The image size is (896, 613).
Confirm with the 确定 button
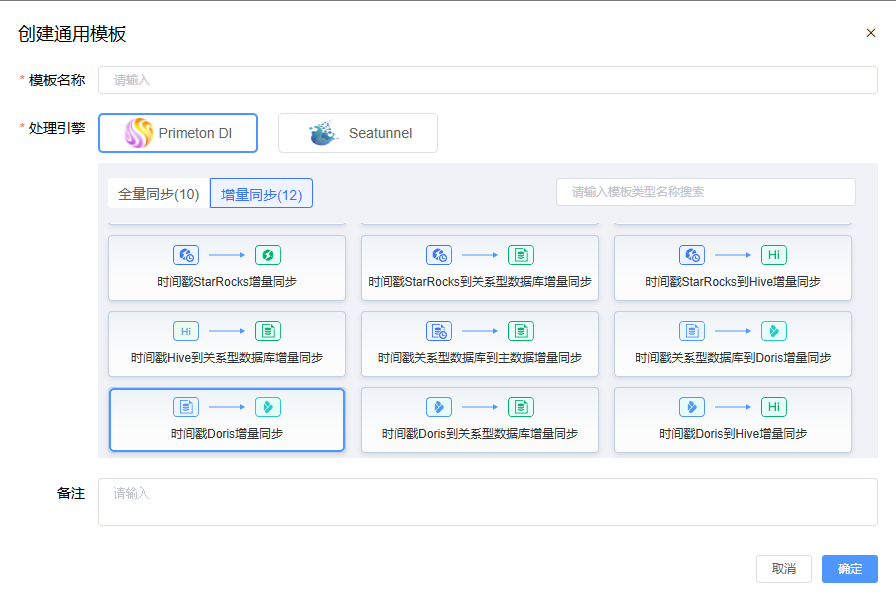[849, 569]
